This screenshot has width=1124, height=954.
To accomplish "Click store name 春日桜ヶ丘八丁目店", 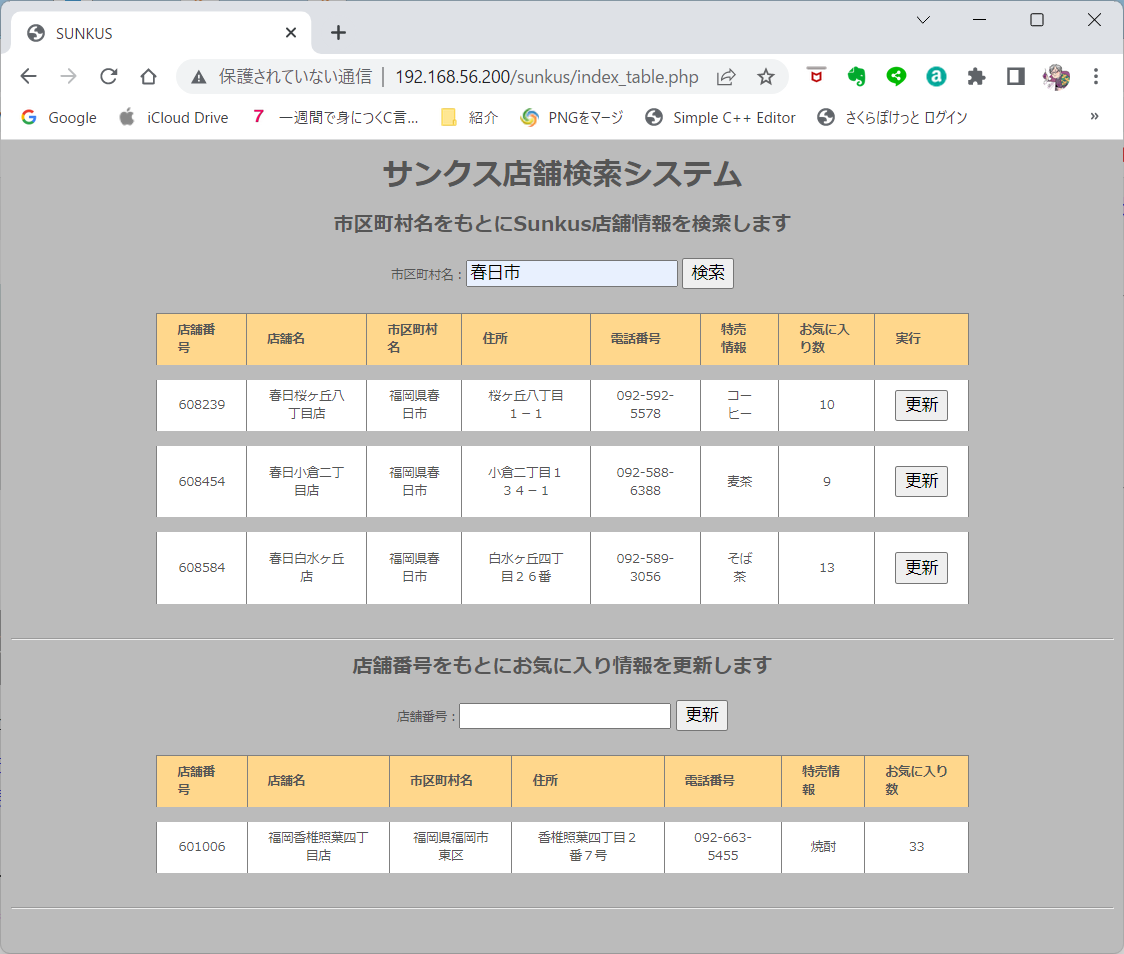I will click(x=307, y=405).
